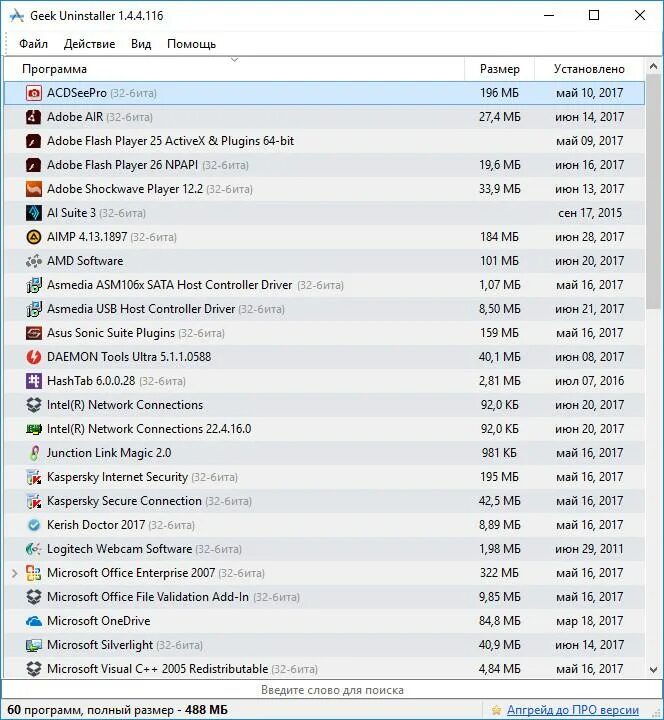The image size is (664, 720).
Task: Click the 981 КБ size value
Action: point(499,453)
